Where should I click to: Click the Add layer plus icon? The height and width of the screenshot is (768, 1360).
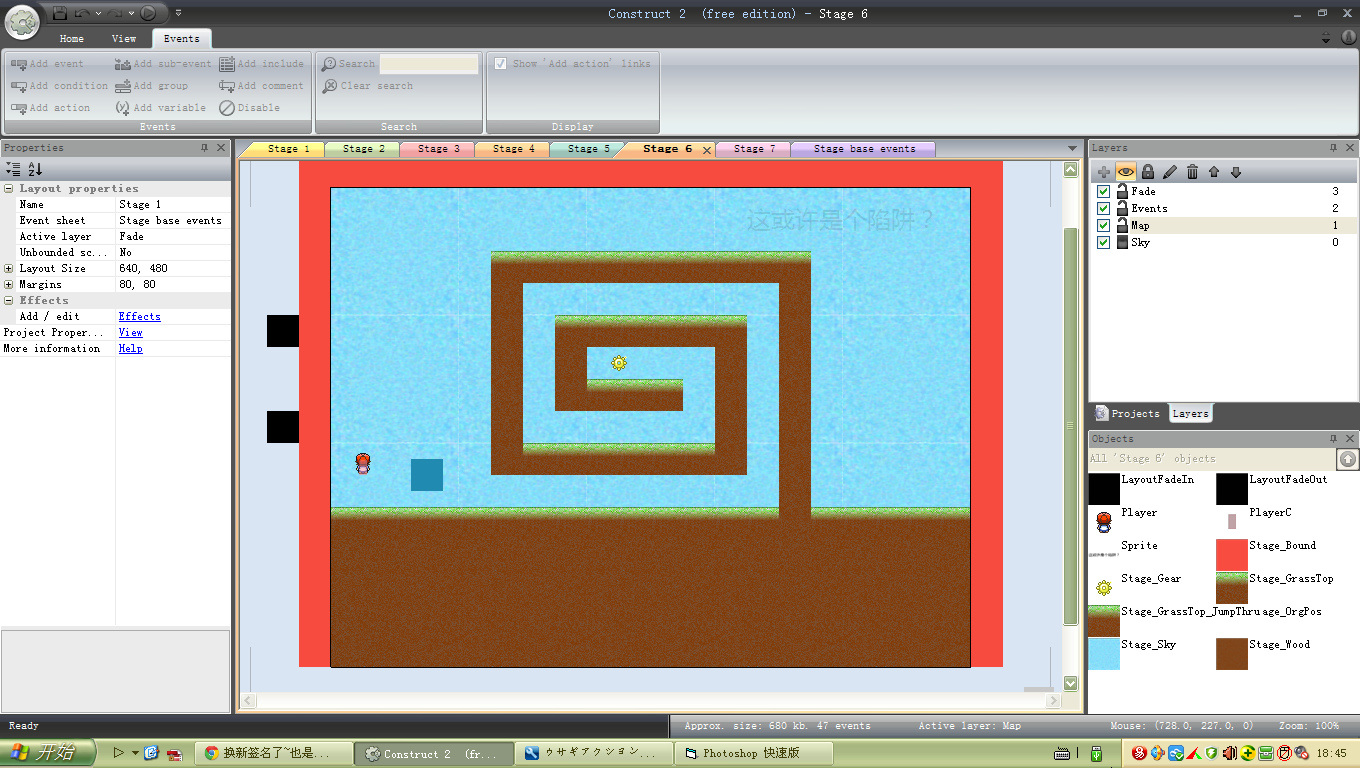1104,172
